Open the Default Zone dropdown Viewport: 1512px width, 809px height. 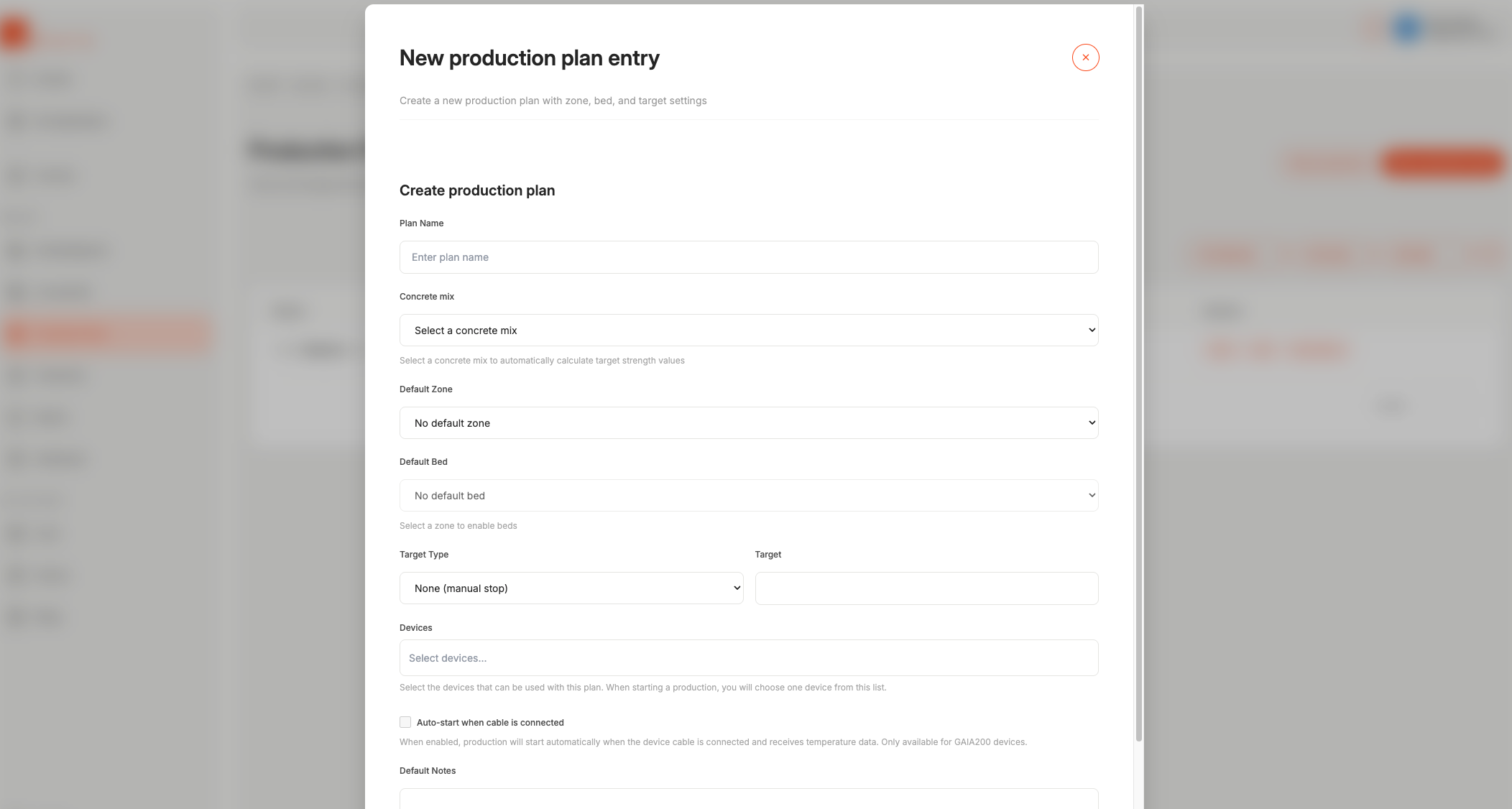tap(748, 422)
